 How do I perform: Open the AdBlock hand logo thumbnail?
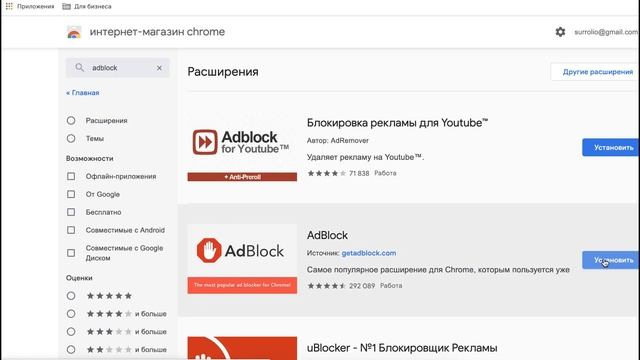tap(242, 259)
